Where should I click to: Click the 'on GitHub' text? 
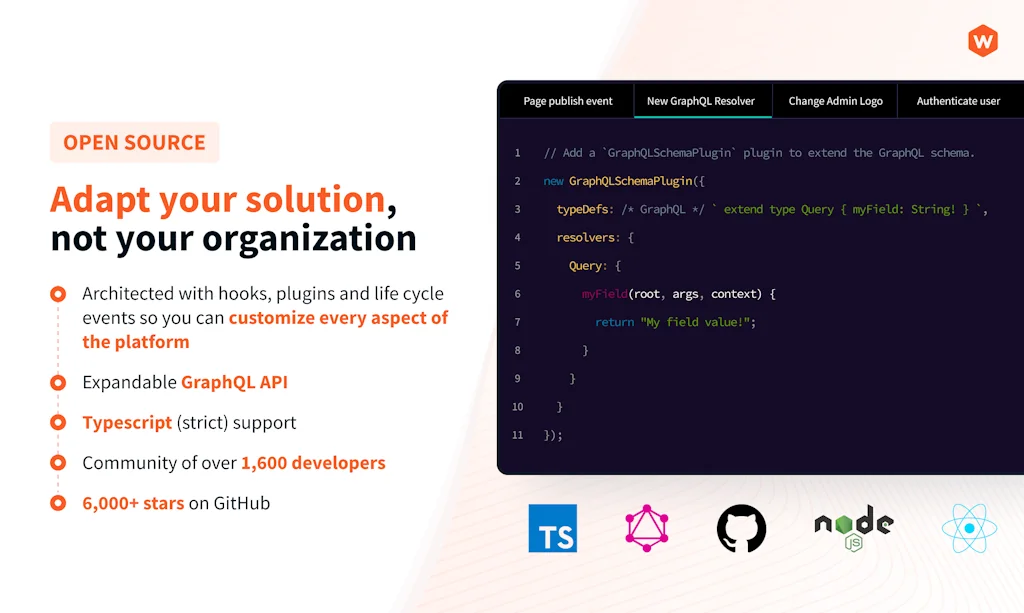coord(229,503)
